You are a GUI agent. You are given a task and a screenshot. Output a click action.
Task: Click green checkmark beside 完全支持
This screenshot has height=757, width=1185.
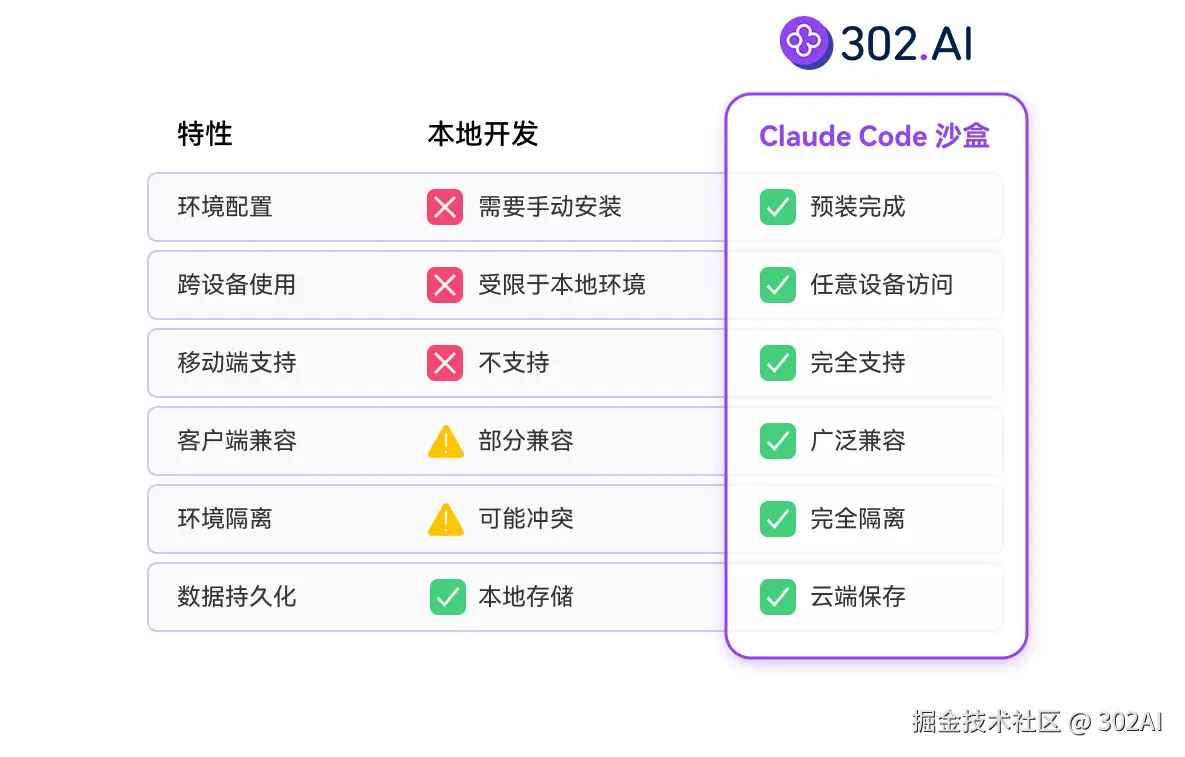pos(777,363)
